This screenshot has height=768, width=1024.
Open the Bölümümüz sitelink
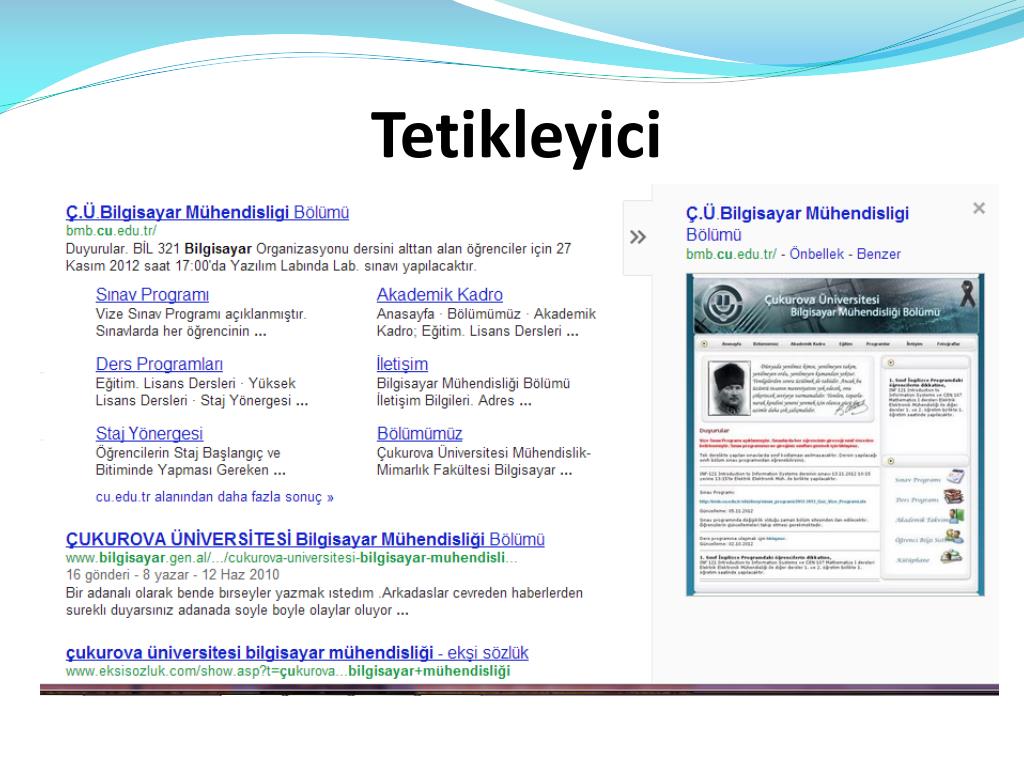pyautogui.click(x=419, y=434)
